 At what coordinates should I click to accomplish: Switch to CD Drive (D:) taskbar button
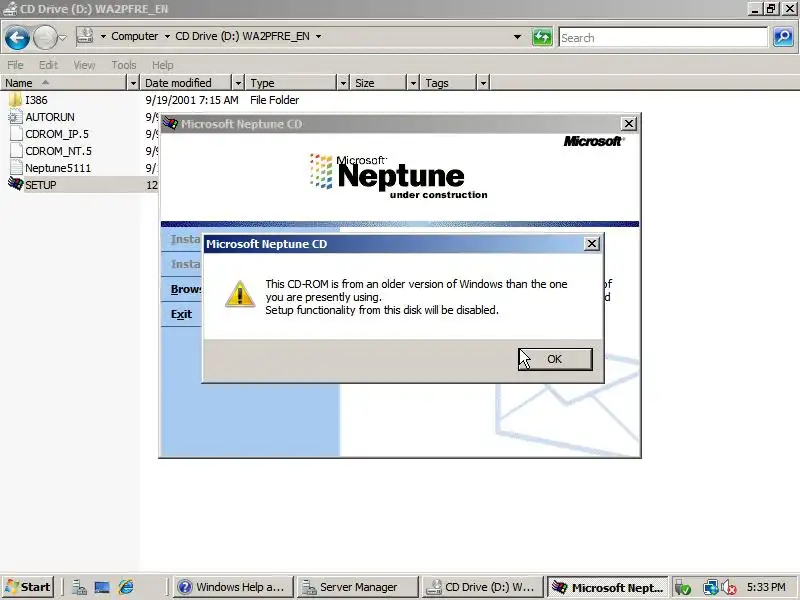[483, 587]
